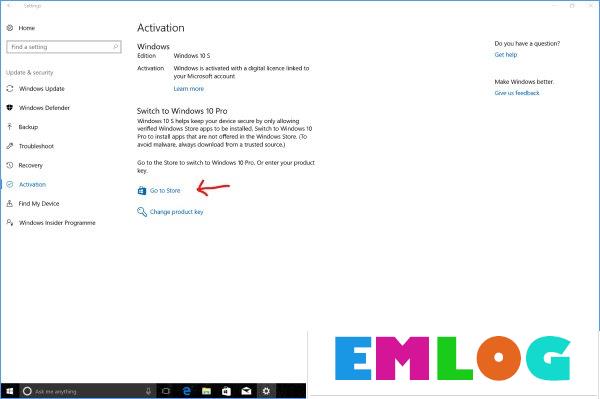Go to Settings Home
600x399 pixels.
[26, 28]
